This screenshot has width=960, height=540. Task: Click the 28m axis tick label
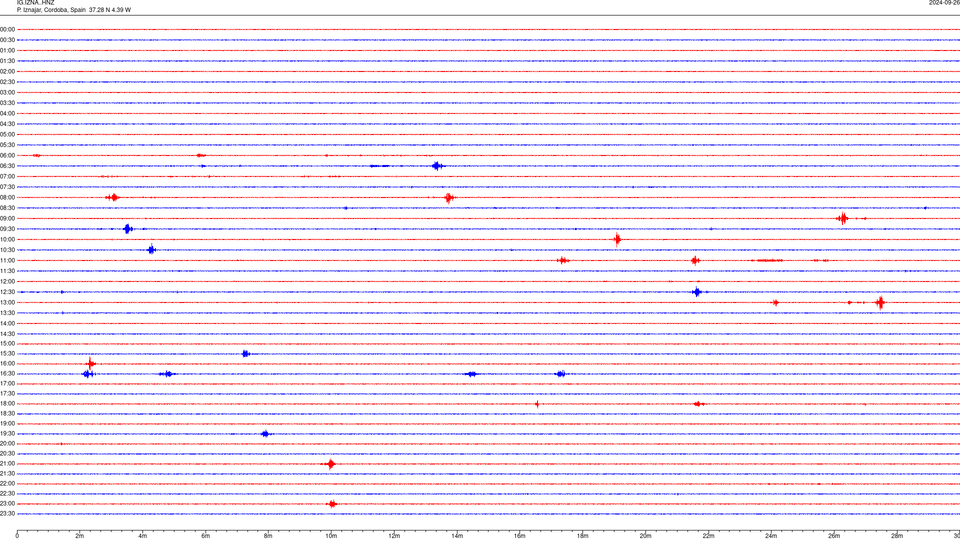897,536
